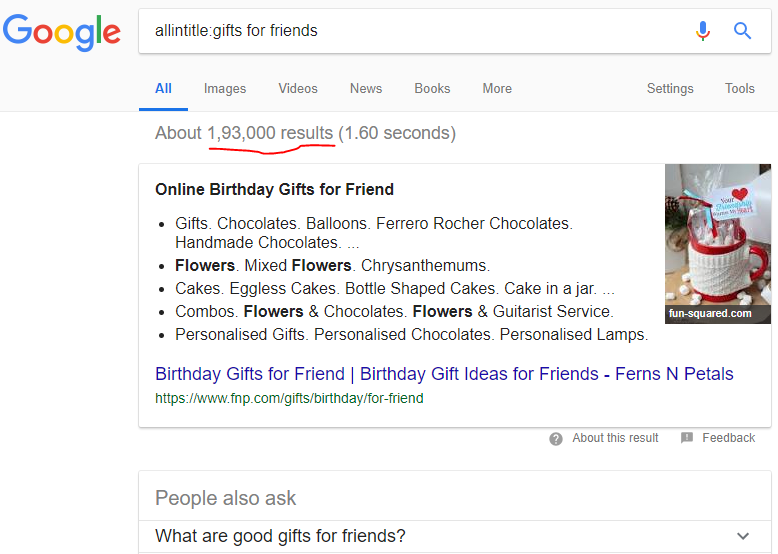778x554 pixels.
Task: Click the Feedback flag icon
Action: pos(687,438)
